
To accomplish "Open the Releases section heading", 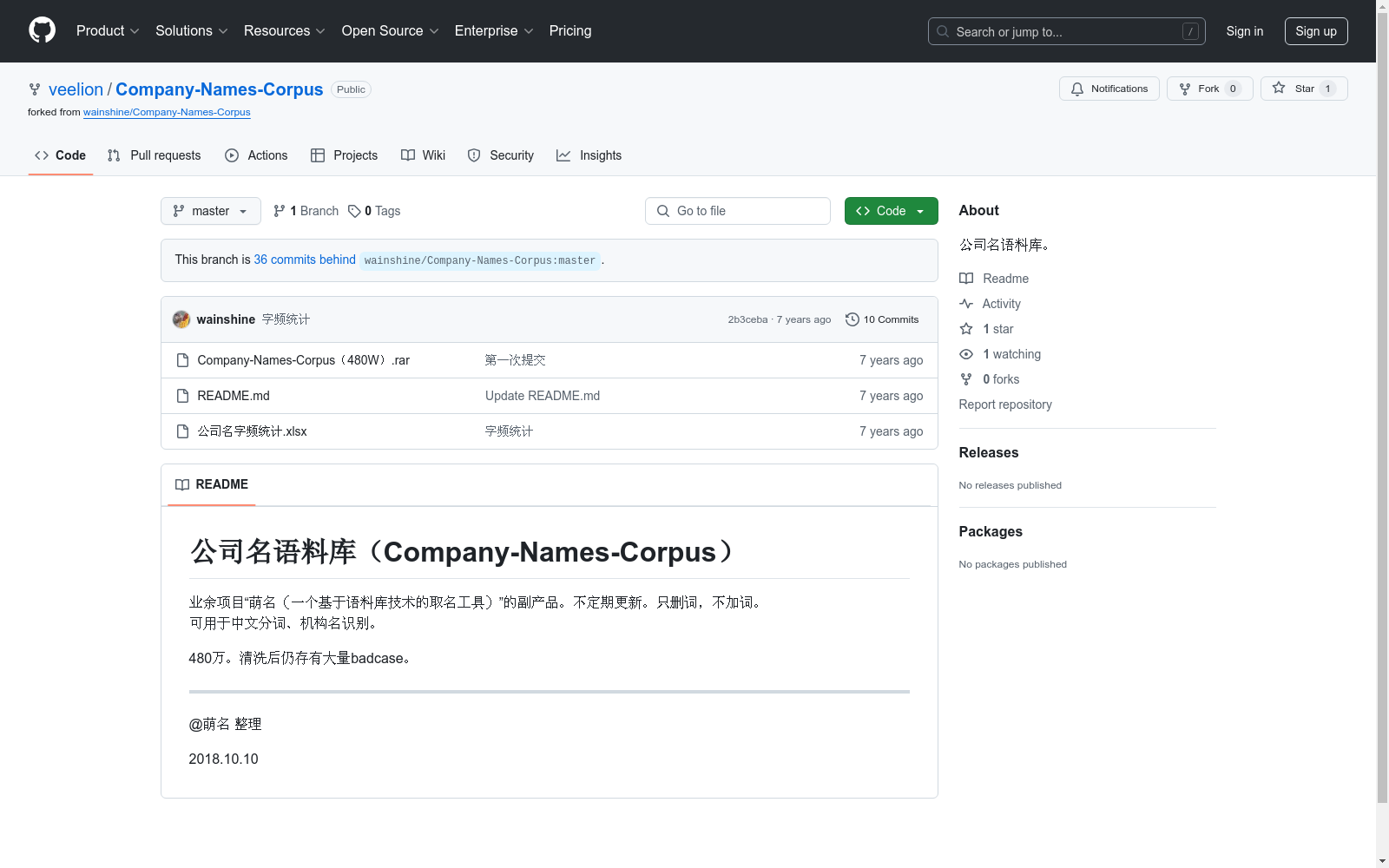I will pos(989,452).
